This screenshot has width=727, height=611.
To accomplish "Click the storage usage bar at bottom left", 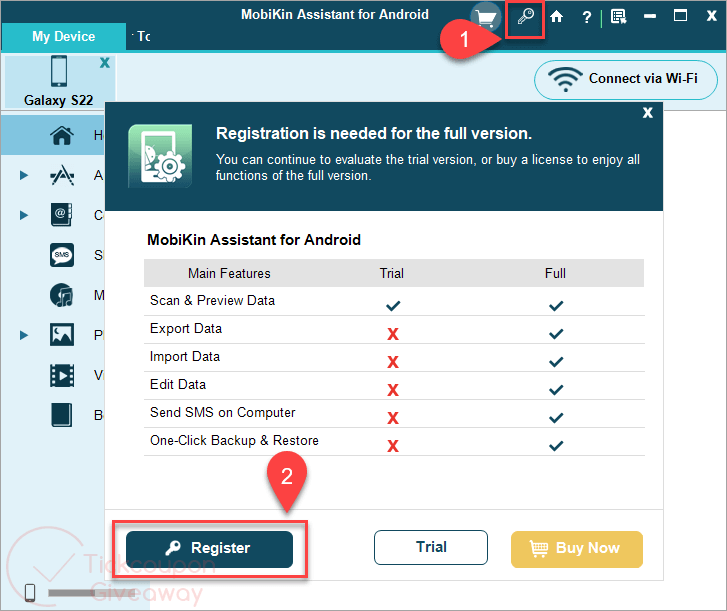I will 92,593.
